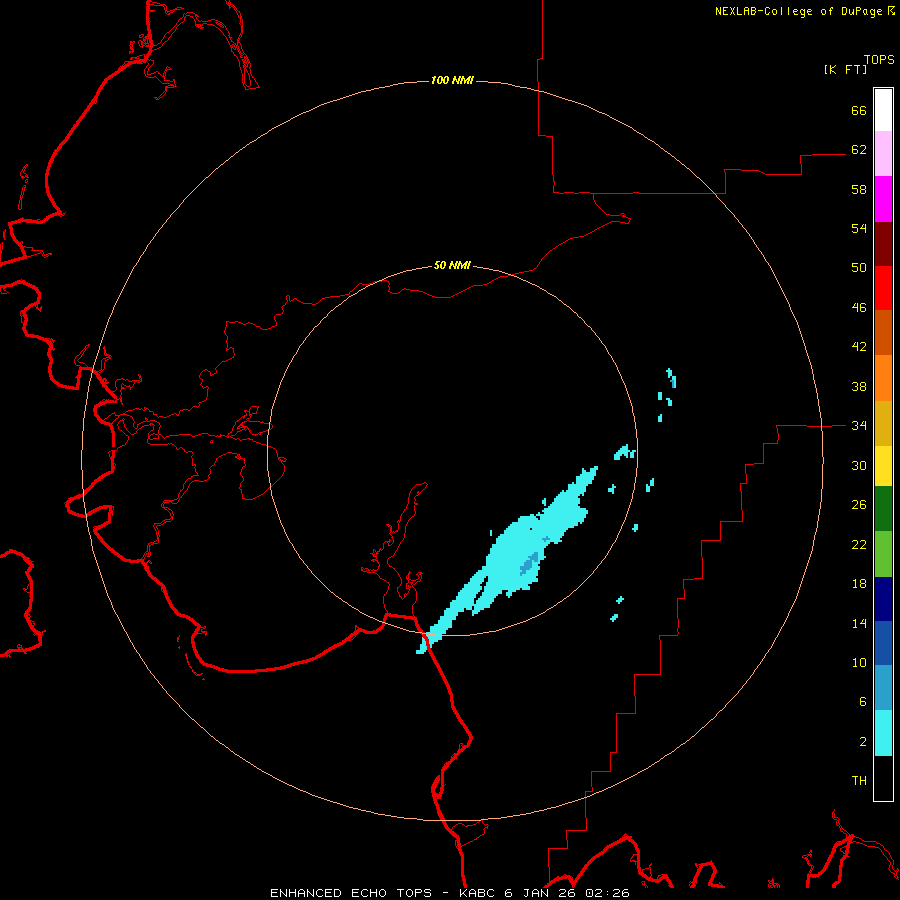The image size is (900, 900).
Task: Click the legend value '58'
Action: [x=859, y=189]
